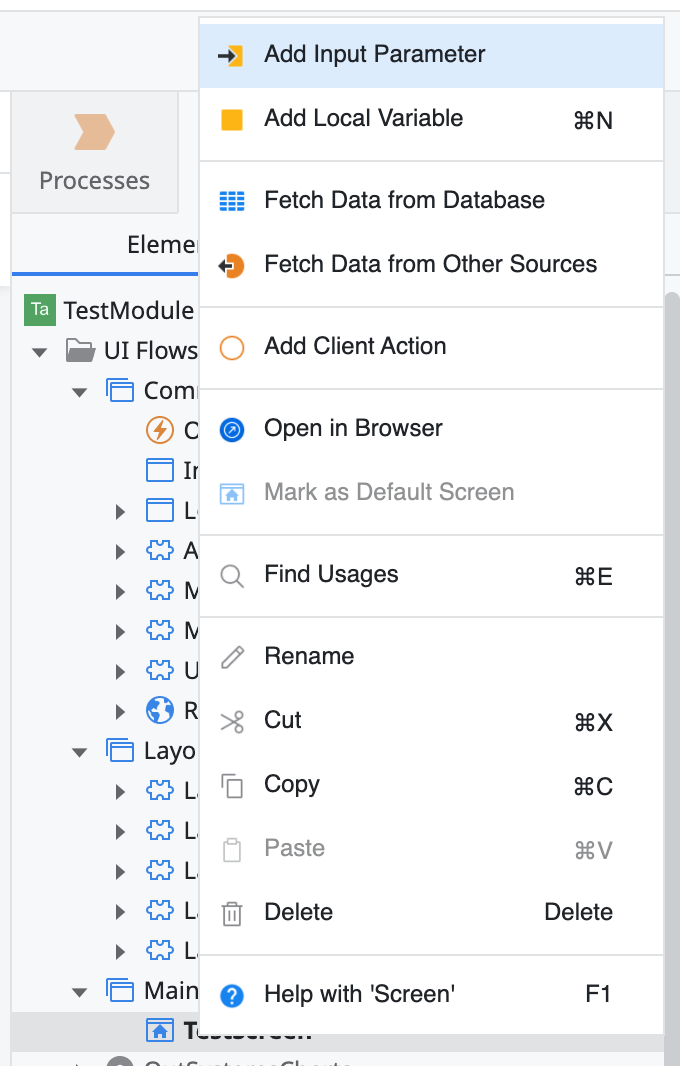Click the Rename pencil icon

point(231,657)
